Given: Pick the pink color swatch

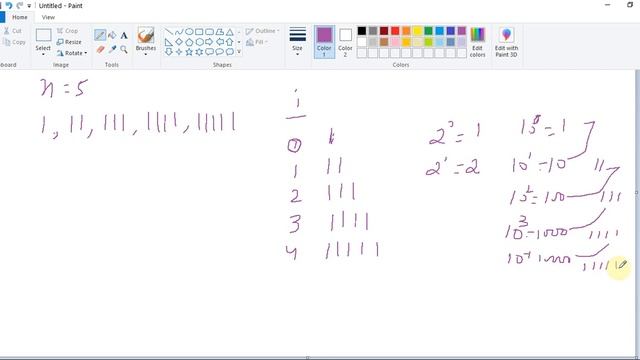Looking at the screenshot, I should [x=395, y=42].
